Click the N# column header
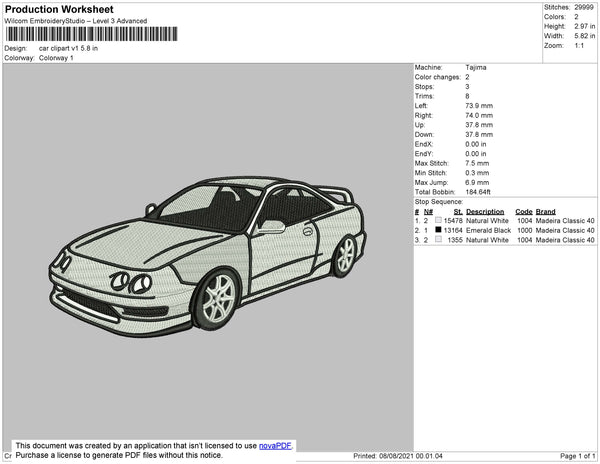 428,212
